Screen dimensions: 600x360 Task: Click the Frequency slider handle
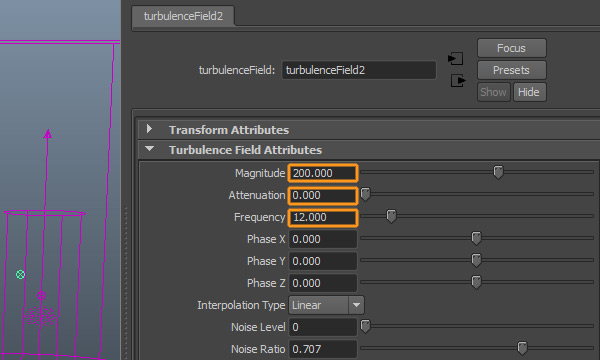click(391, 216)
